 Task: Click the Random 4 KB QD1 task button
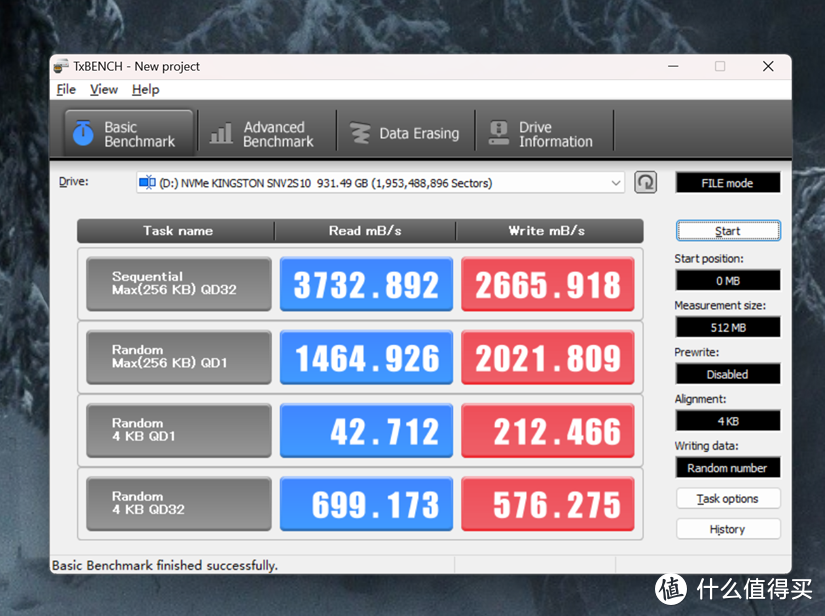[x=179, y=430]
